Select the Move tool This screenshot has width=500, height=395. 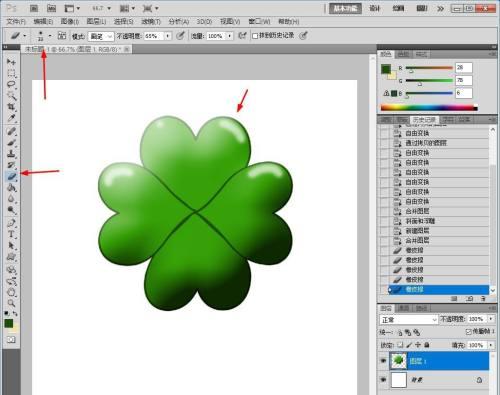(x=11, y=62)
